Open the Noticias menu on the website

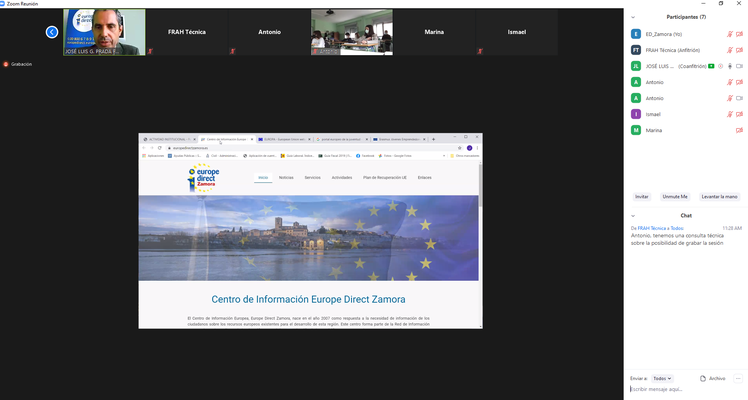click(x=286, y=177)
